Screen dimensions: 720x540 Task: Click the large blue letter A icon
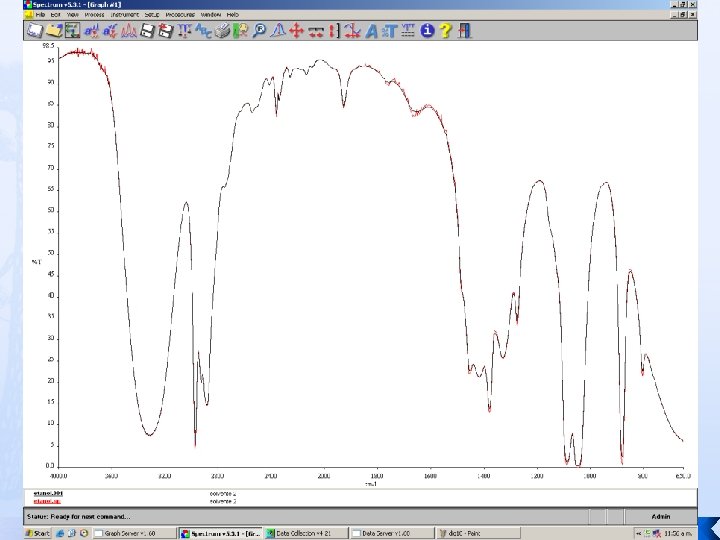tap(371, 31)
